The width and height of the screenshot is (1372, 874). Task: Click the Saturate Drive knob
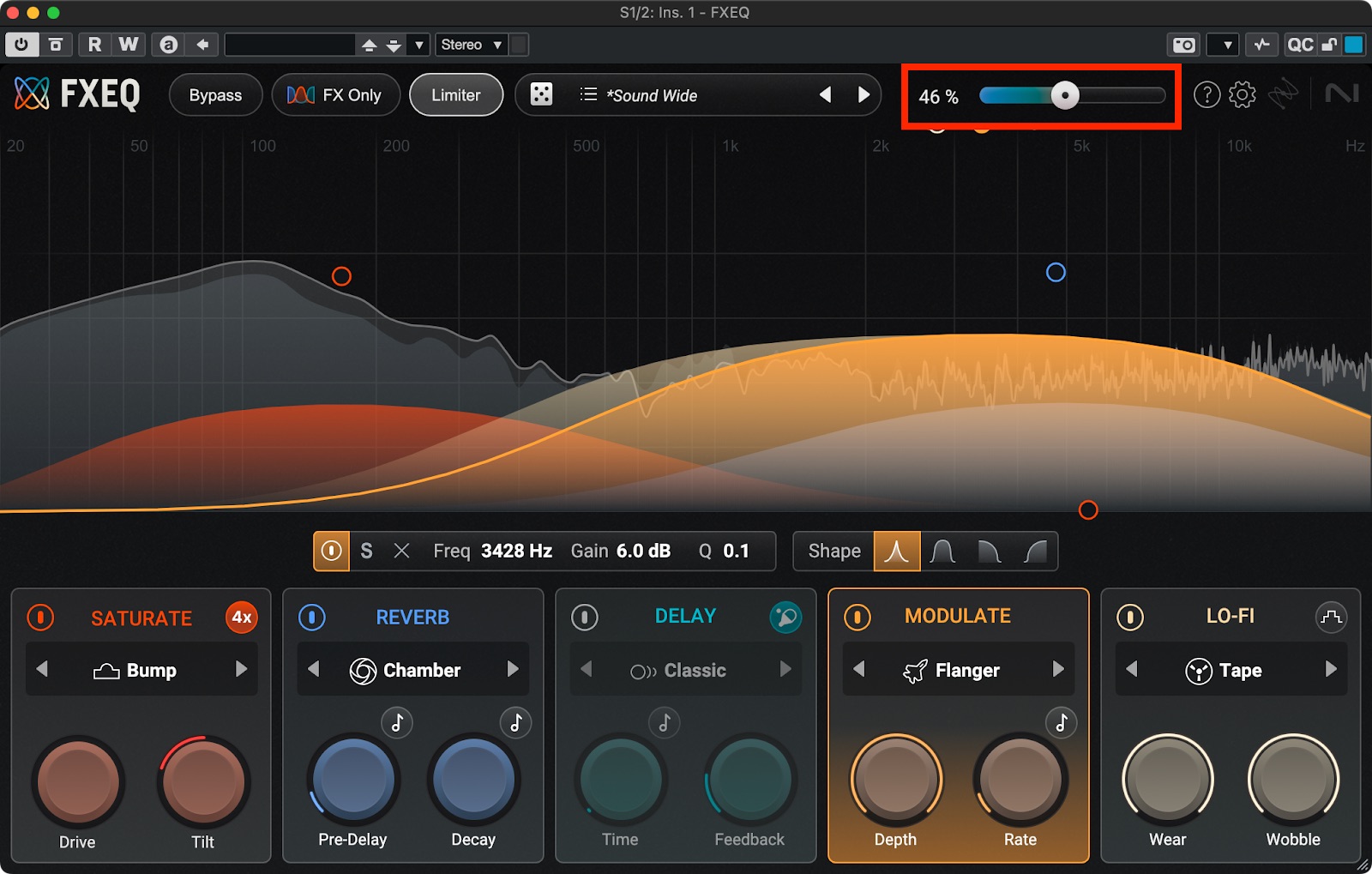click(78, 782)
